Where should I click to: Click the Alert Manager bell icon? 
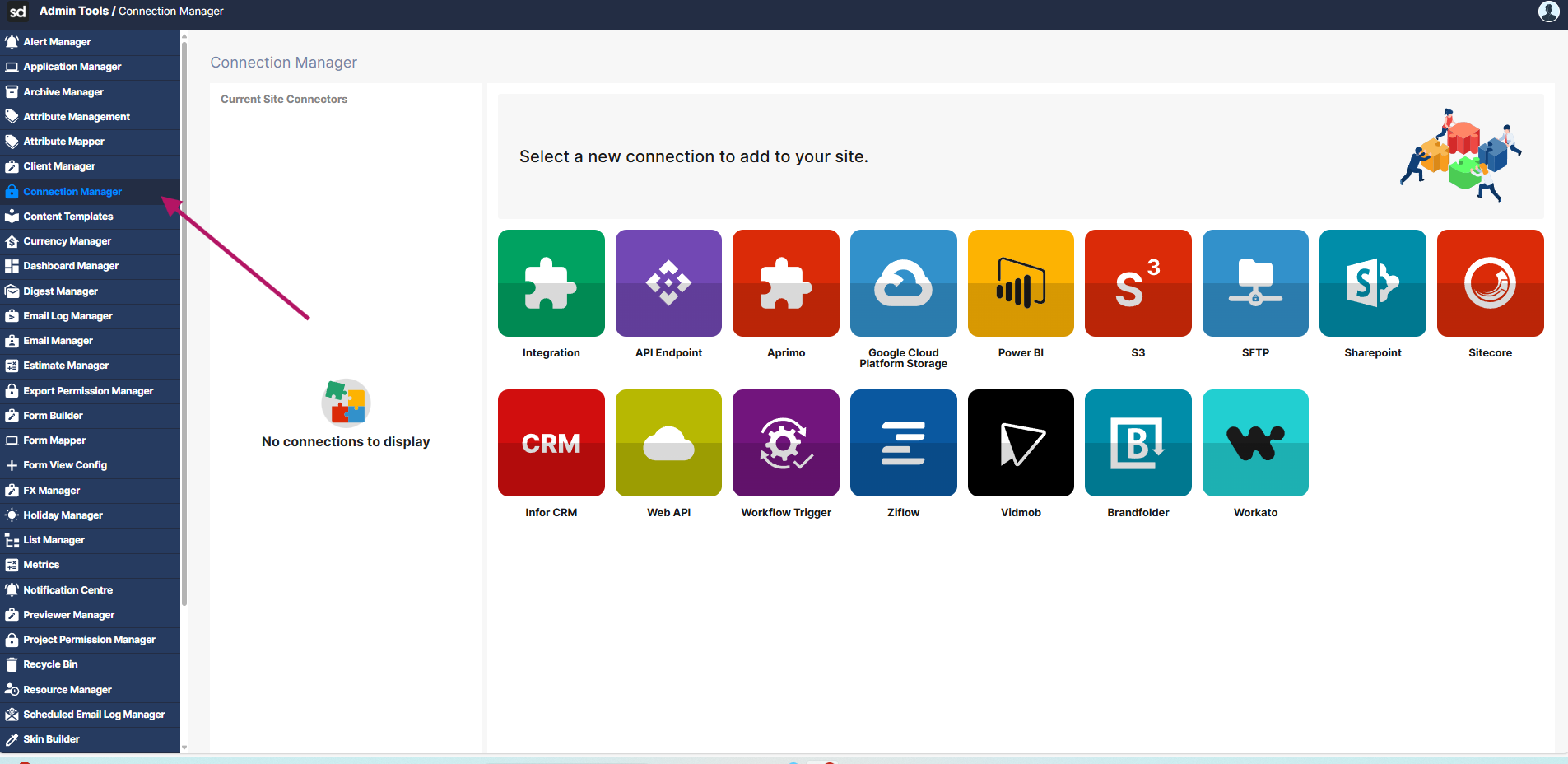tap(12, 41)
